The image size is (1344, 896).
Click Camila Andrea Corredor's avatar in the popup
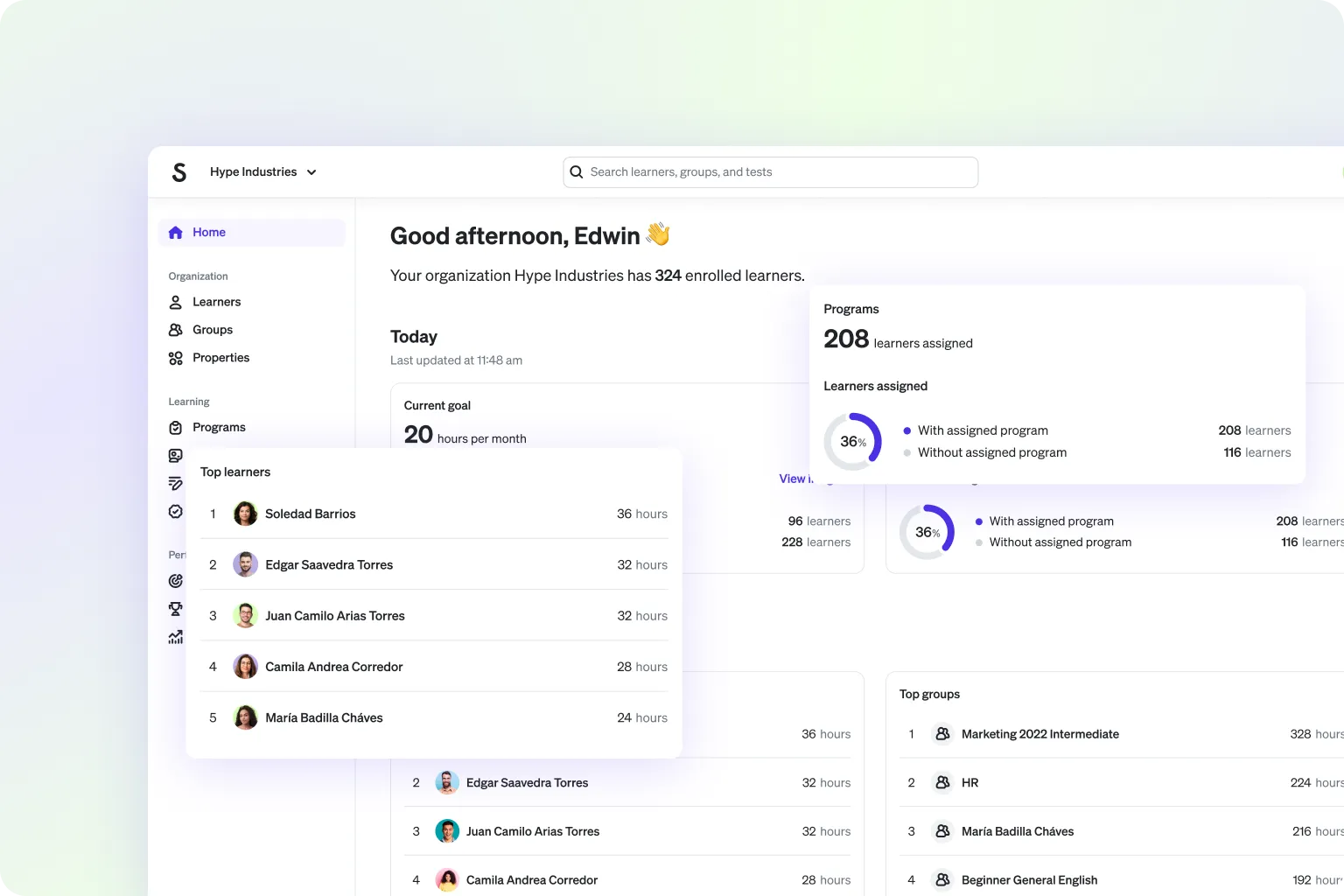pos(246,667)
